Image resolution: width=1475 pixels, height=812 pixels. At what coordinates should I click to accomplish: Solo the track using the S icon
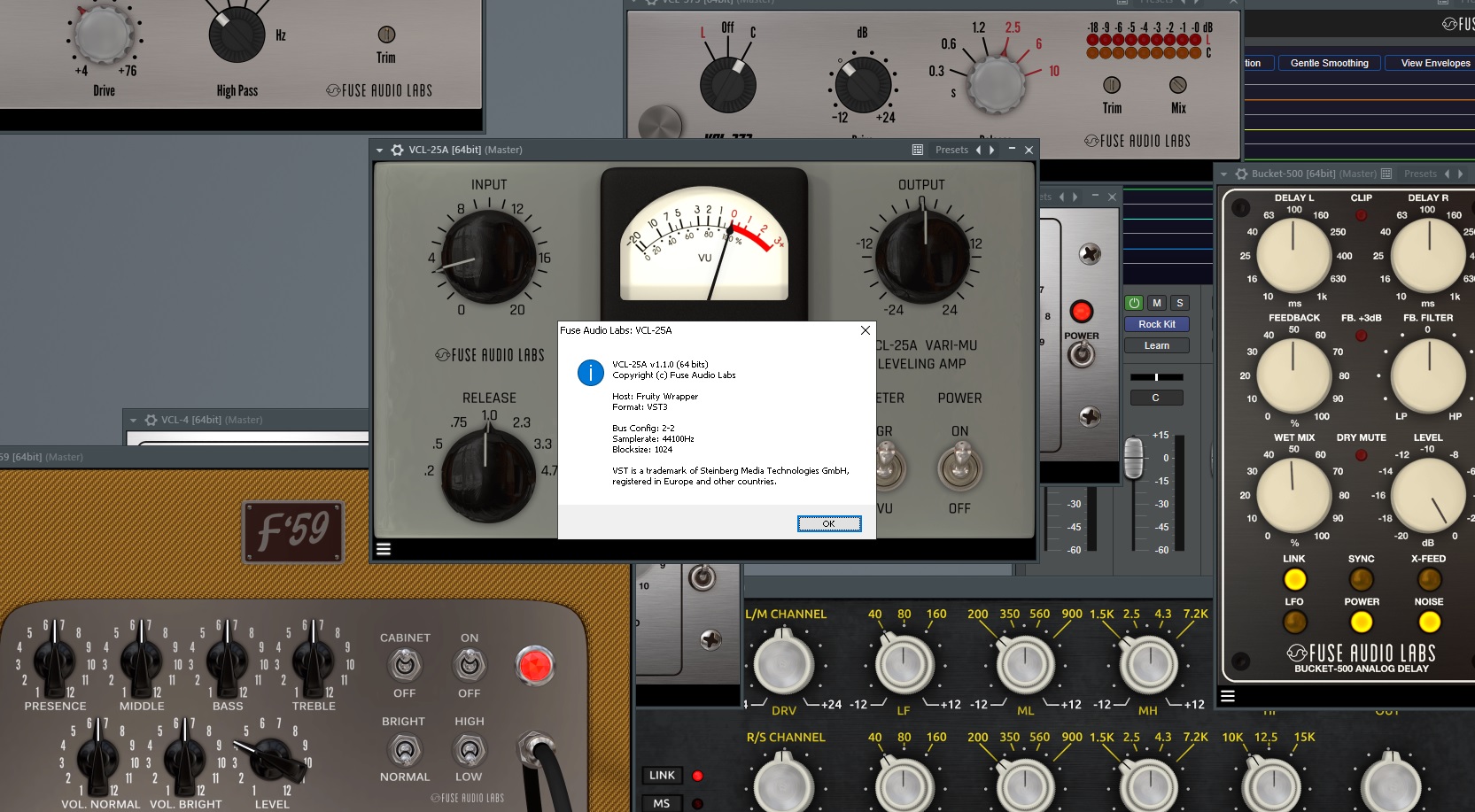tap(1179, 303)
